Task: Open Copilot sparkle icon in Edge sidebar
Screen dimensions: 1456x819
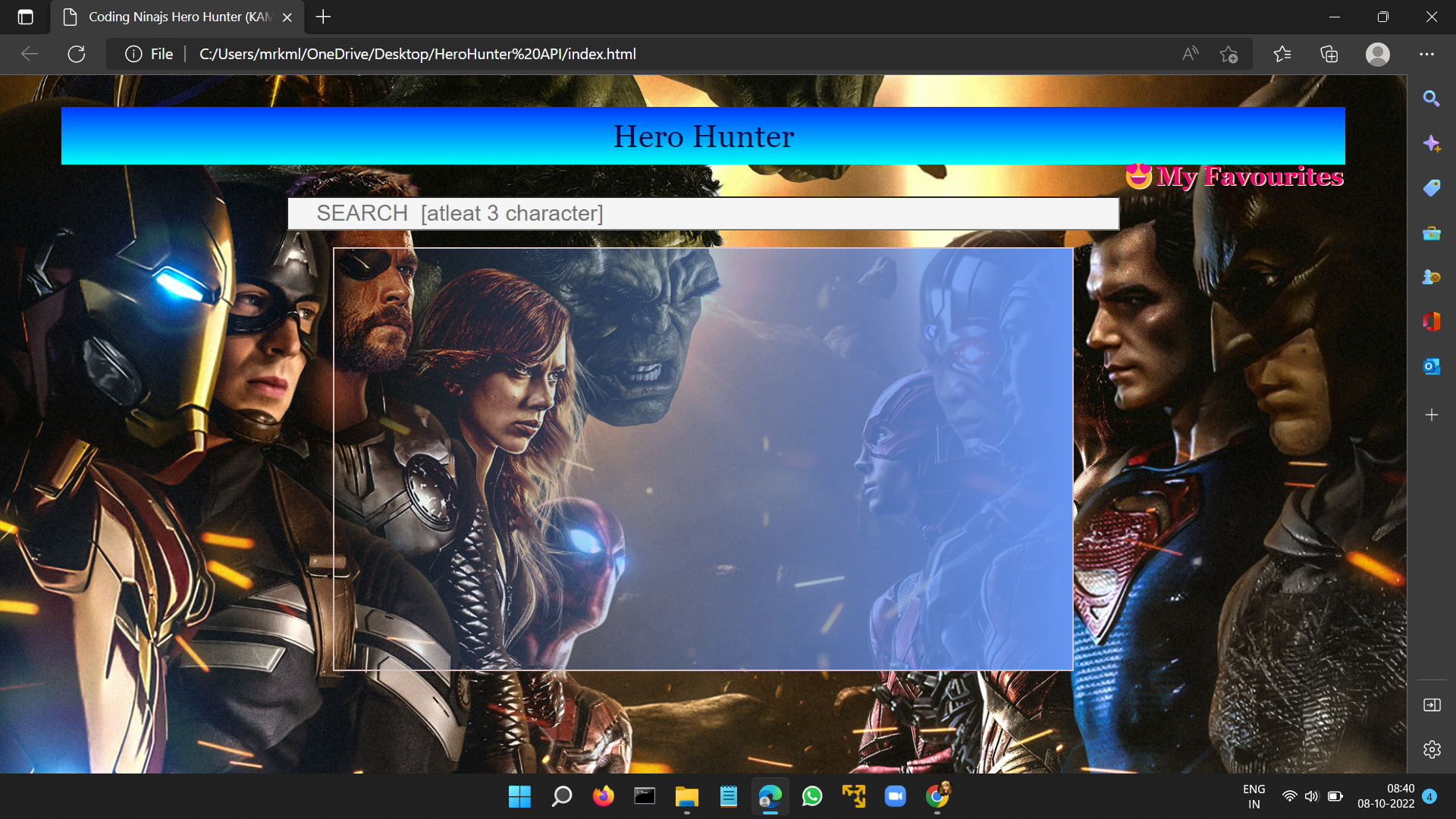Action: tap(1432, 143)
